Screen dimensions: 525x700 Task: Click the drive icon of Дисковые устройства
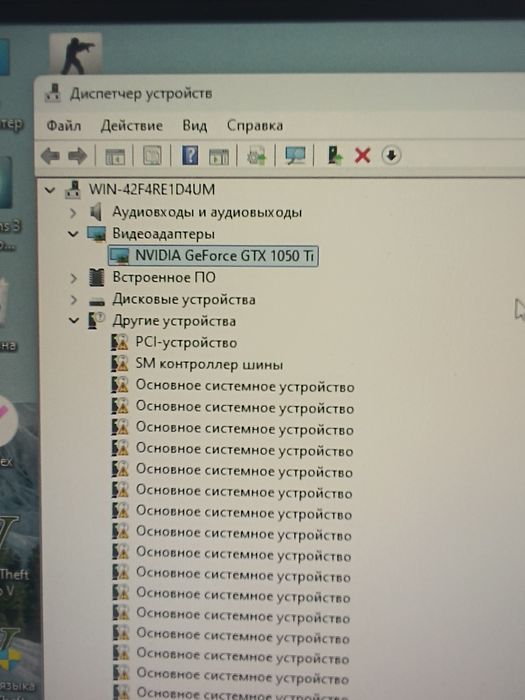96,300
